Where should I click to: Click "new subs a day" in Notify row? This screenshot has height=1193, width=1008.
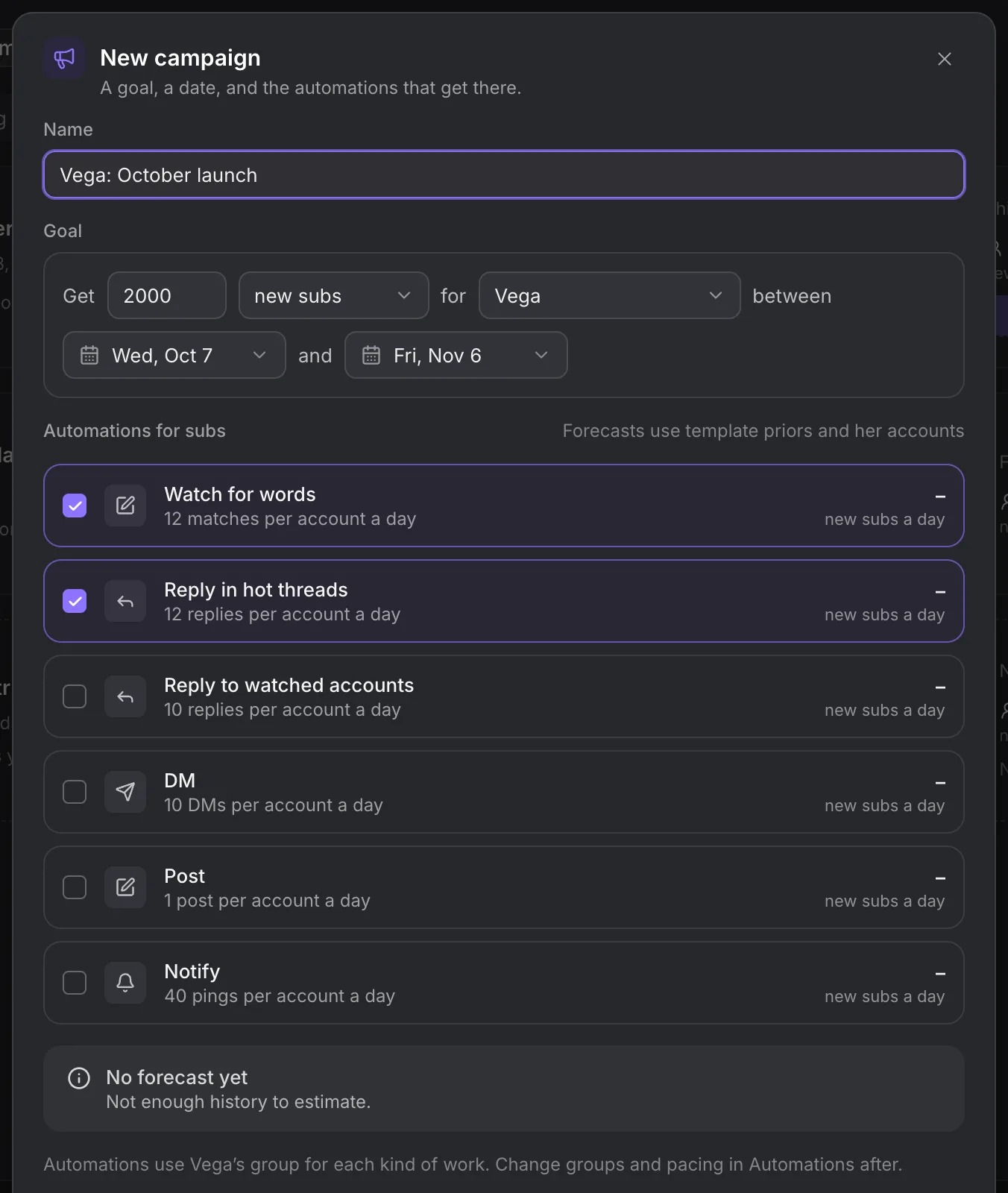(x=884, y=997)
